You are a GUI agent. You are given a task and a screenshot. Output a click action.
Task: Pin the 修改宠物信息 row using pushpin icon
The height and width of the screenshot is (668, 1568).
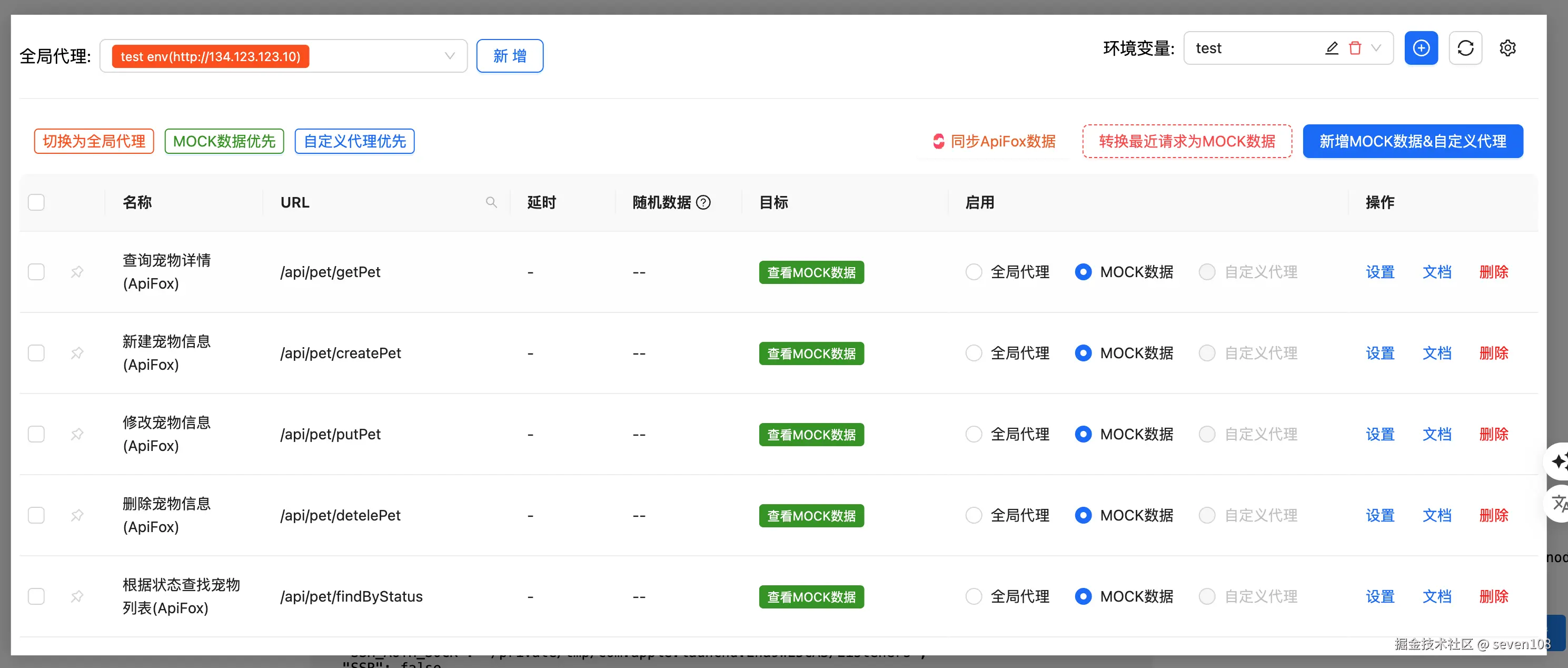77,434
